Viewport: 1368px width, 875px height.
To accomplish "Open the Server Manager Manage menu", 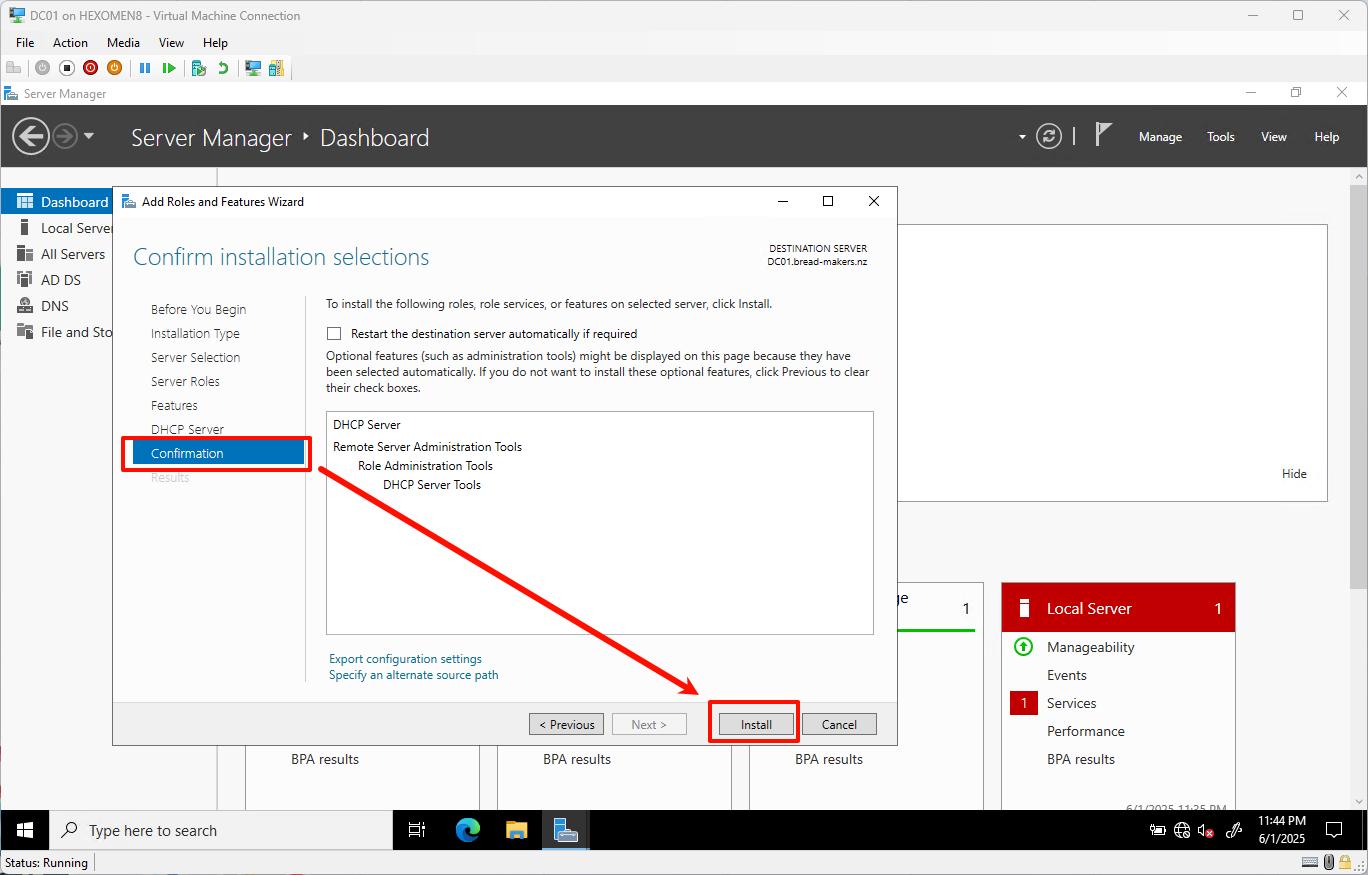I will pos(1160,137).
